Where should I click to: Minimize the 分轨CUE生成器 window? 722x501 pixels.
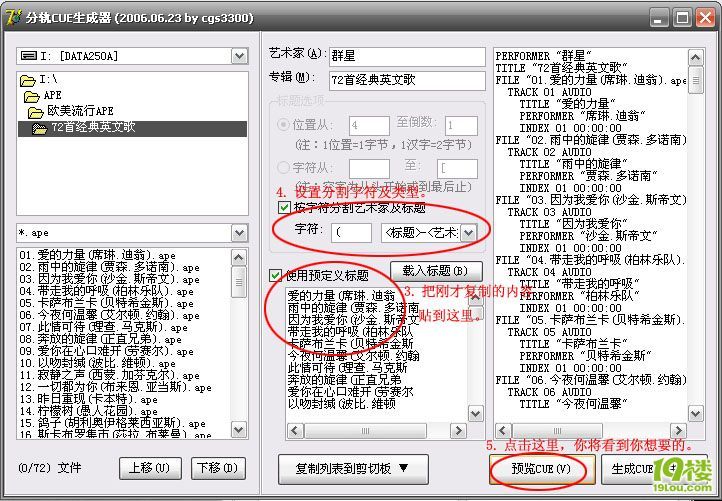(659, 18)
